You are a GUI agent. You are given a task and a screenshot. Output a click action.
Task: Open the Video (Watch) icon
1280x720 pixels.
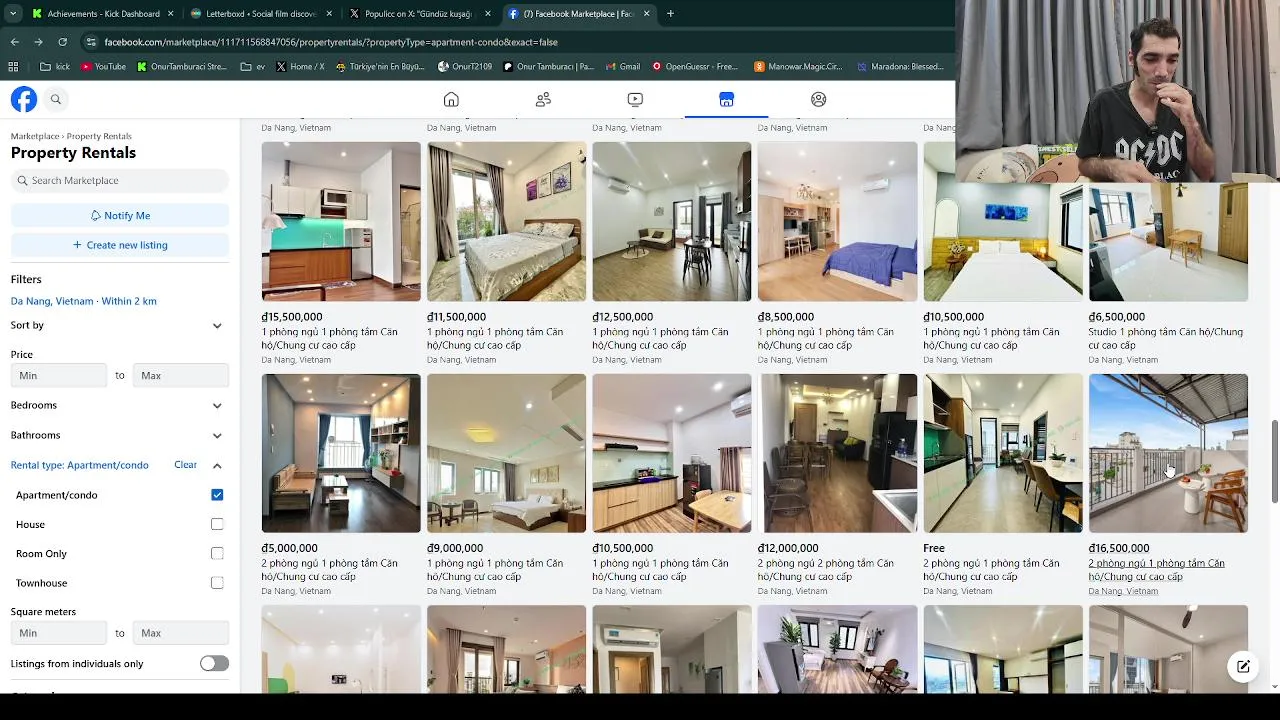[635, 99]
